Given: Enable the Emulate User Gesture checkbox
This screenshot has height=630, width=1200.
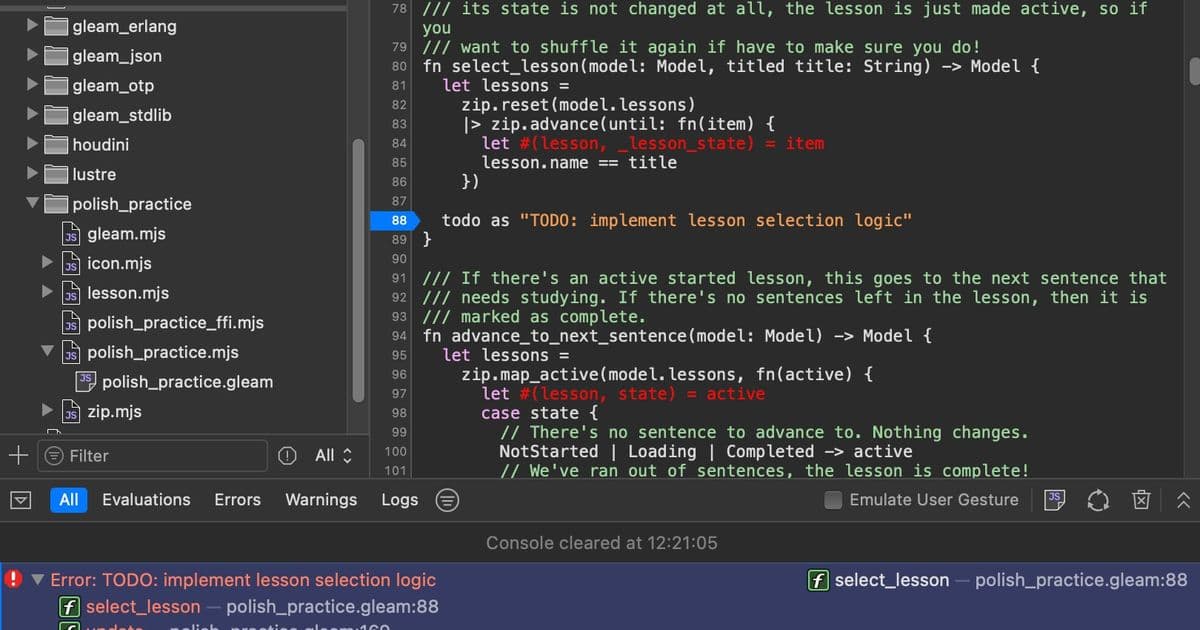Looking at the screenshot, I should tap(832, 500).
